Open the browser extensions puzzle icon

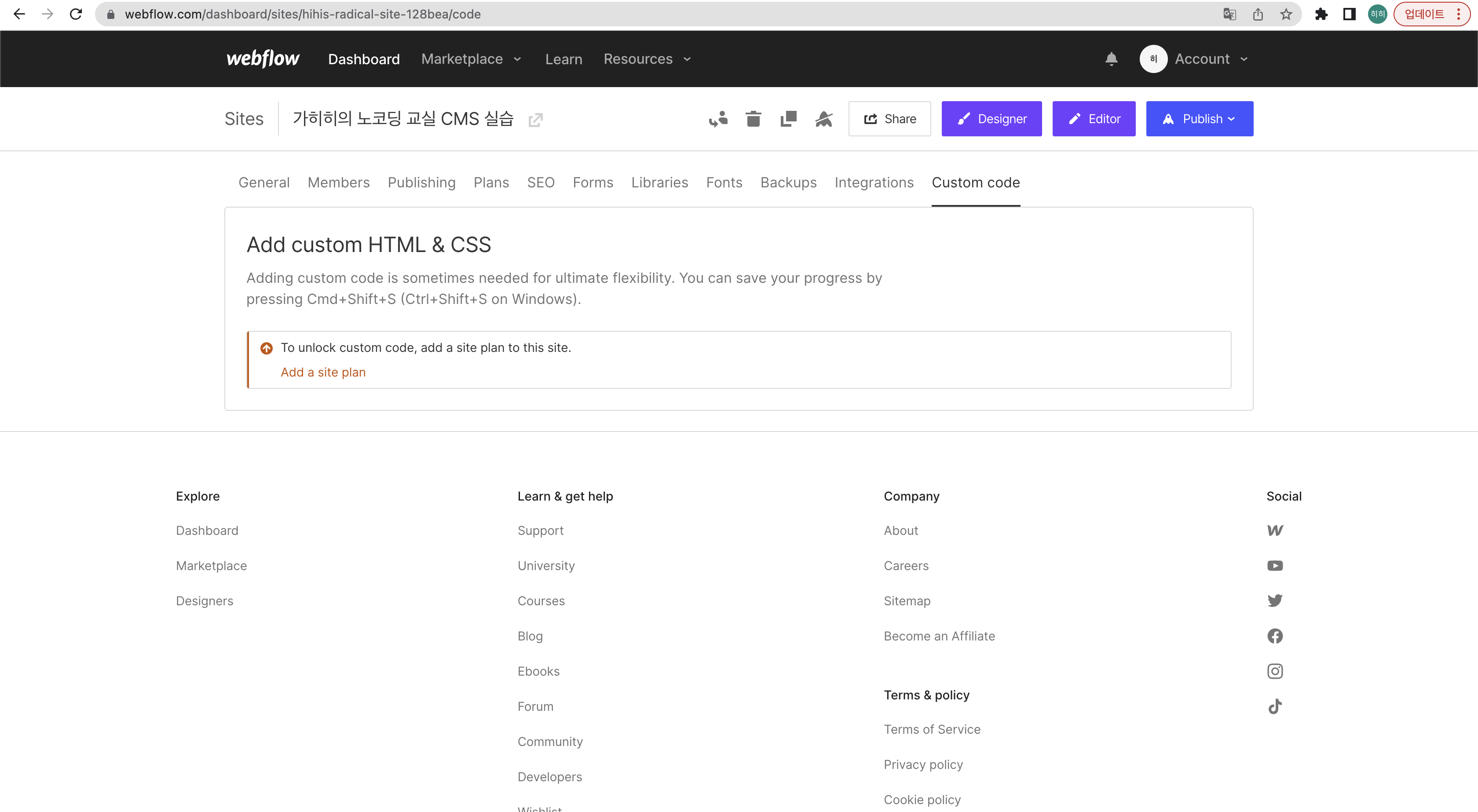1321,14
